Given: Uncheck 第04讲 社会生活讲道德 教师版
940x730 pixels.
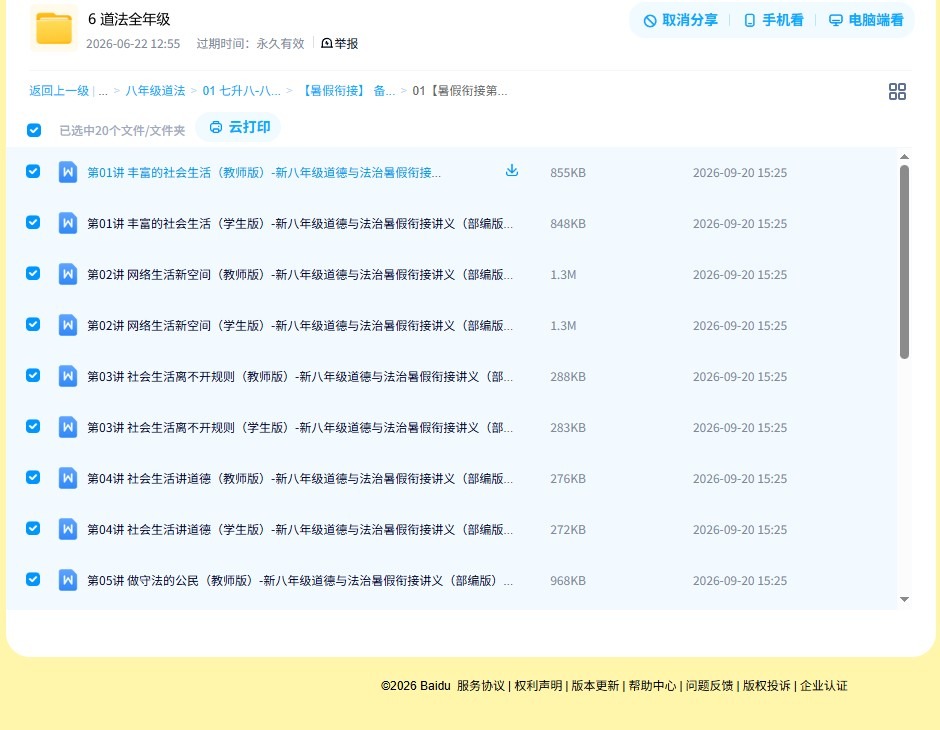Looking at the screenshot, I should [33, 477].
